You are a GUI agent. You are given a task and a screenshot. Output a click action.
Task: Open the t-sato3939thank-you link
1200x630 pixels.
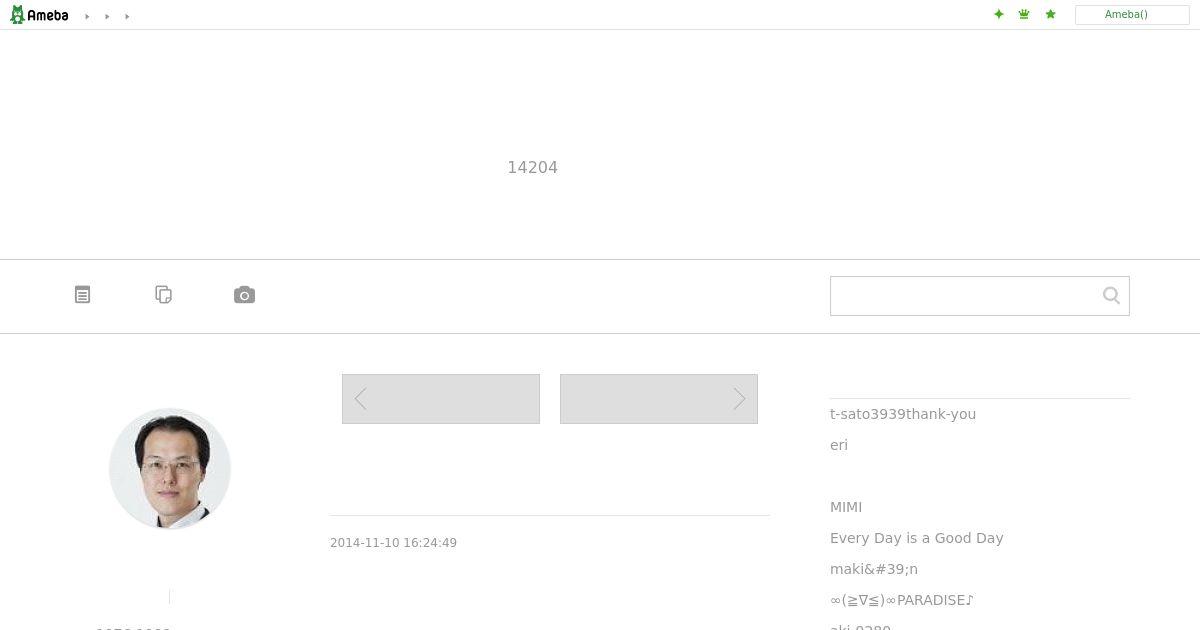pyautogui.click(x=903, y=414)
